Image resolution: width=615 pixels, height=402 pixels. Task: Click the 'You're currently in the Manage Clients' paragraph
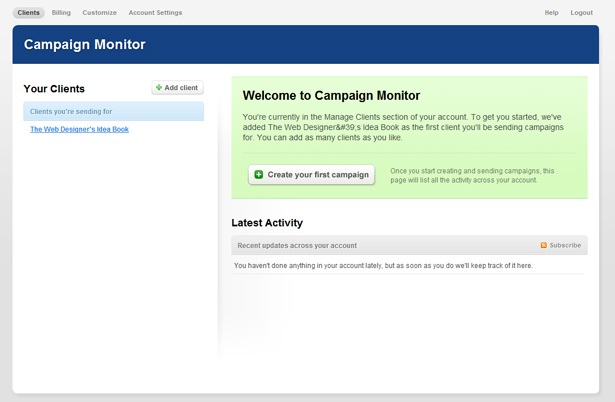point(403,127)
